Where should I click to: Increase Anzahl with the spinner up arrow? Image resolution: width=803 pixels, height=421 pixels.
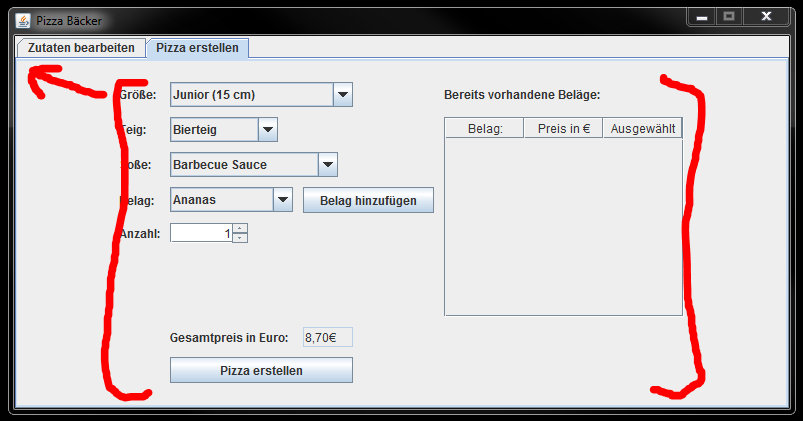240,228
